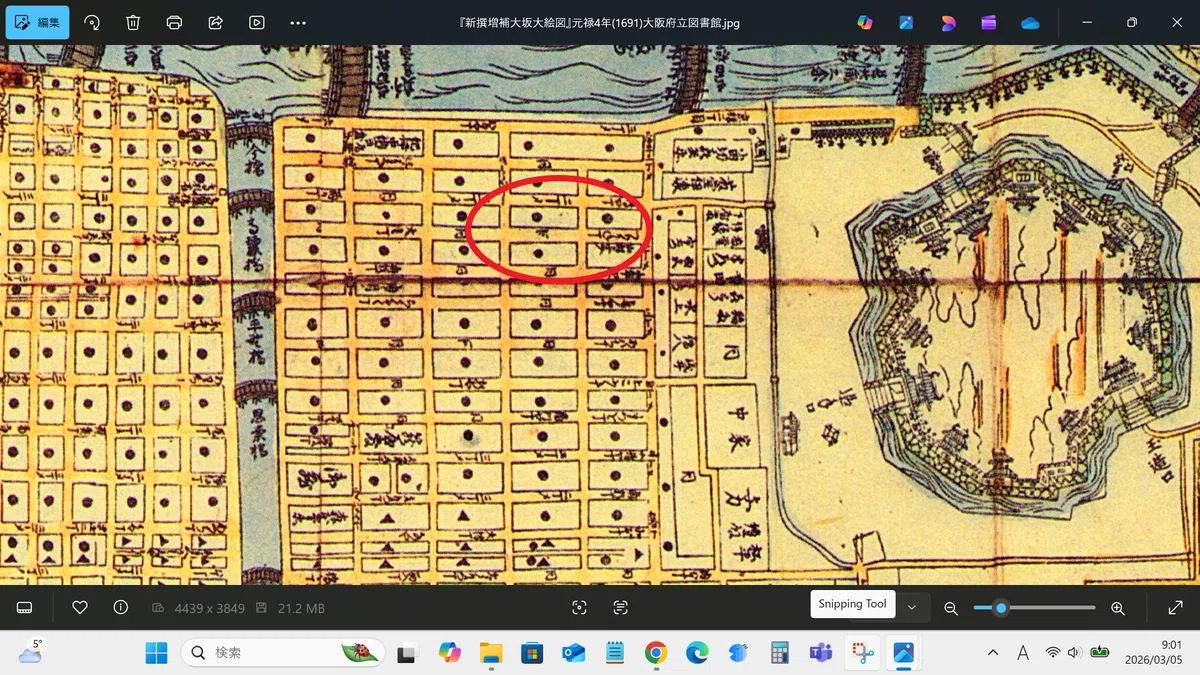Viewport: 1200px width, 675px height.
Task: Switch to Photos app on taskbar
Action: tap(904, 653)
